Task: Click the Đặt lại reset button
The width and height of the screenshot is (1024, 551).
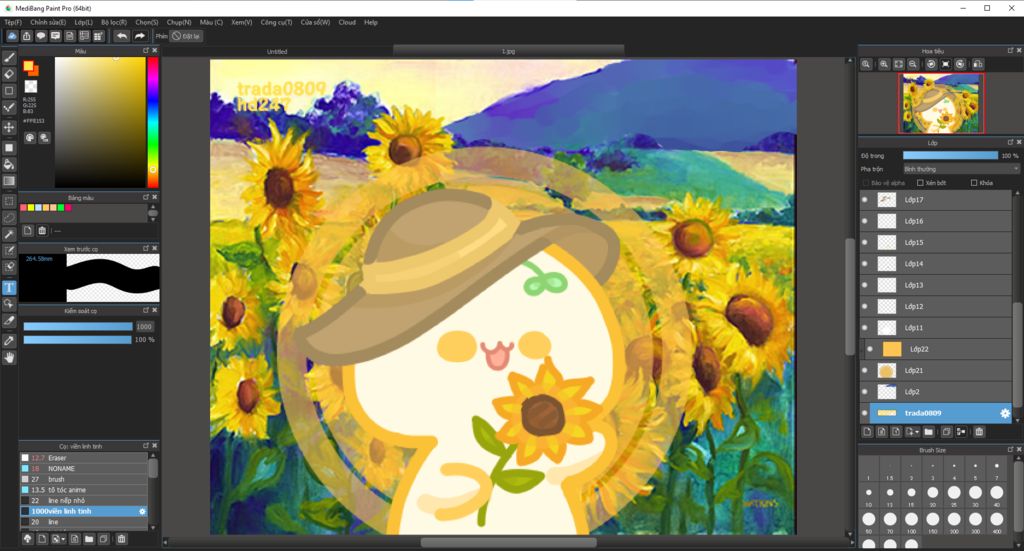Action: 186,36
